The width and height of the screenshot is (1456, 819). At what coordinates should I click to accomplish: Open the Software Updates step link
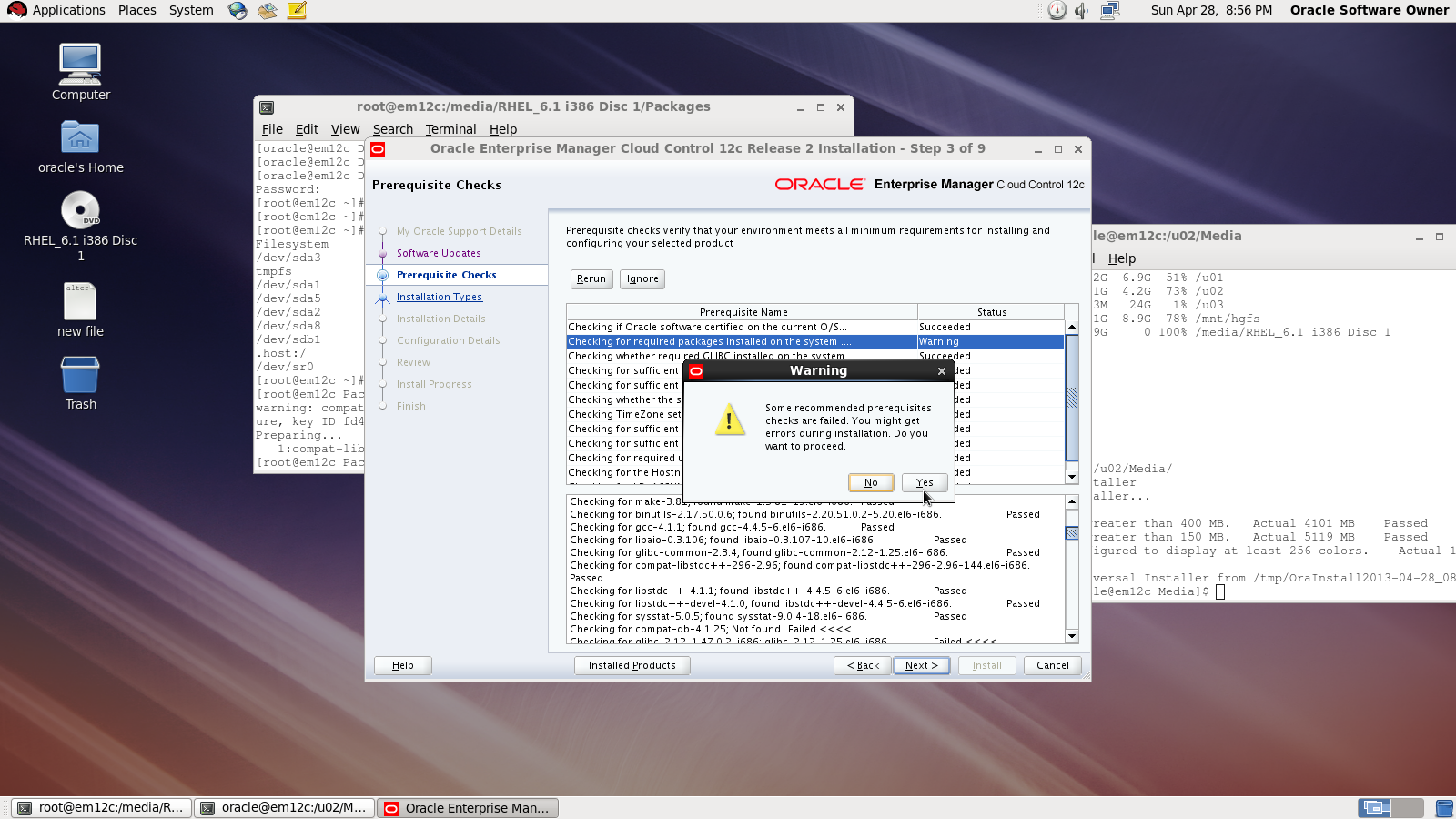click(438, 253)
